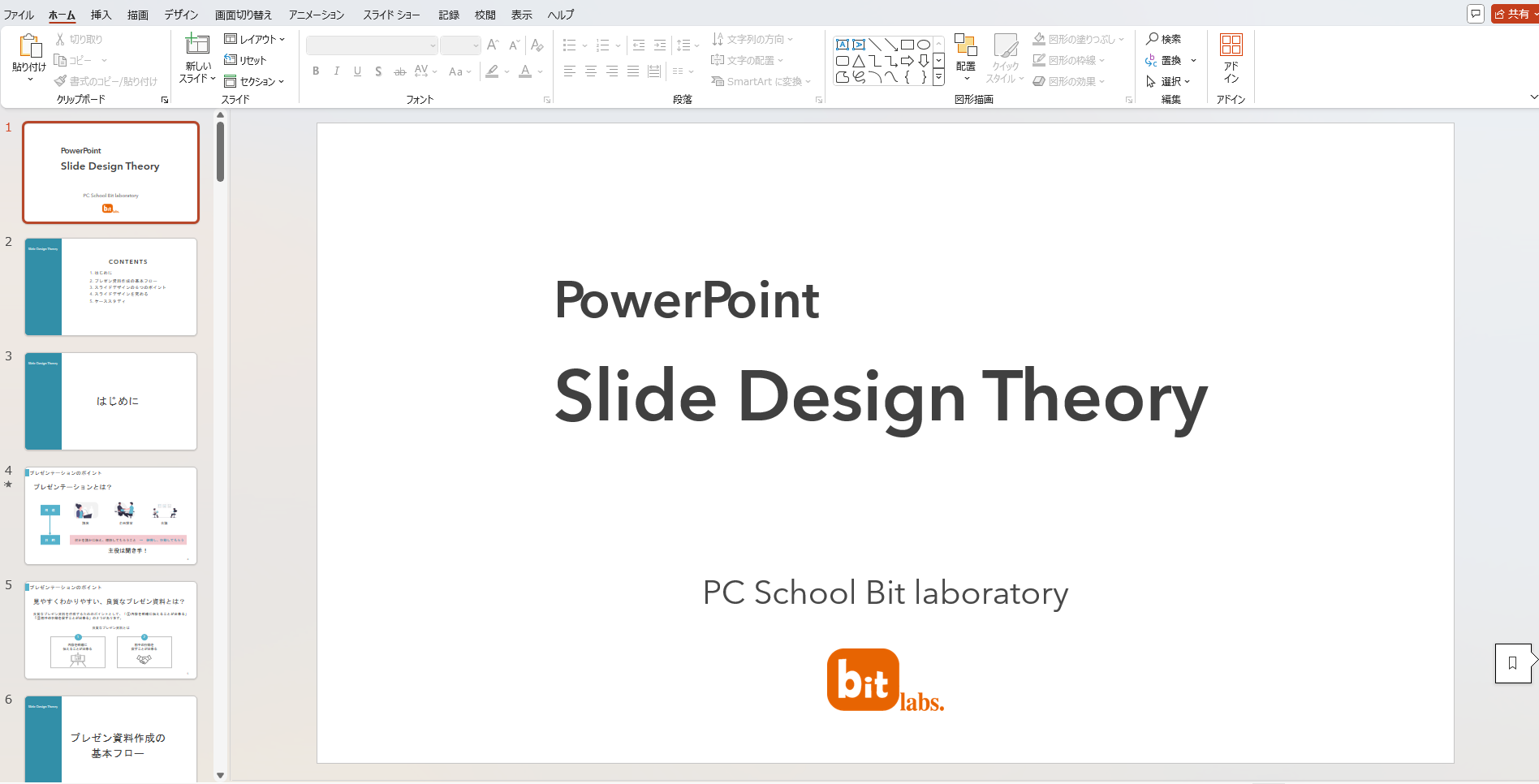Click the Cut (切り取り) scissors icon

[x=60, y=39]
